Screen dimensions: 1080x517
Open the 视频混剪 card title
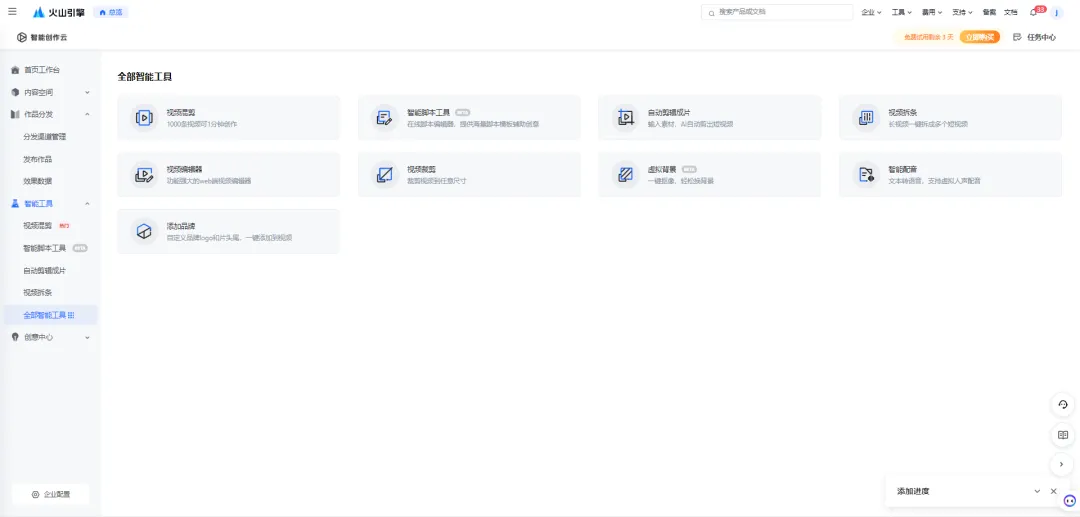181,112
